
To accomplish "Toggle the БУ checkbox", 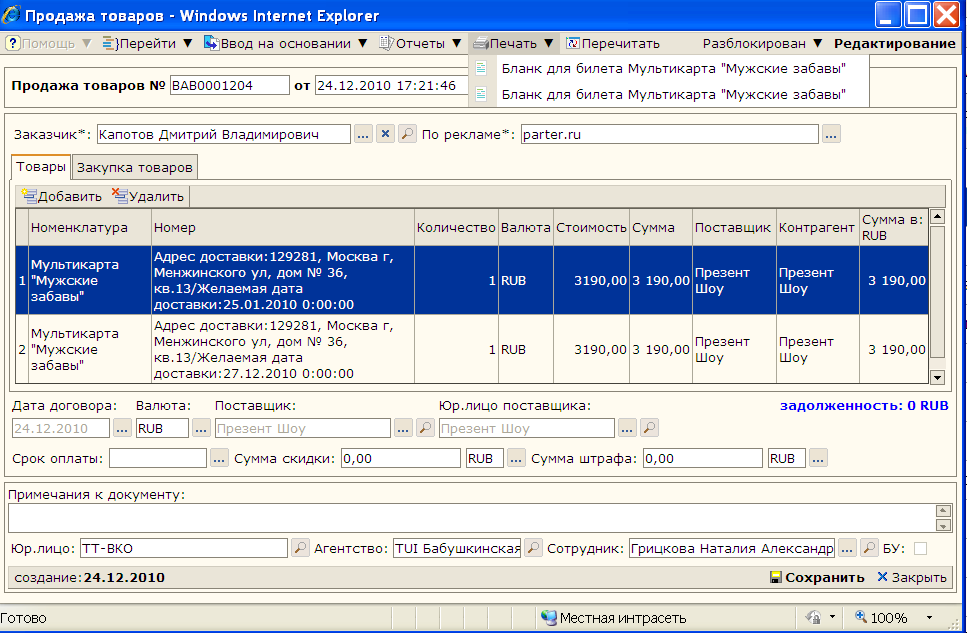I will pos(920,548).
